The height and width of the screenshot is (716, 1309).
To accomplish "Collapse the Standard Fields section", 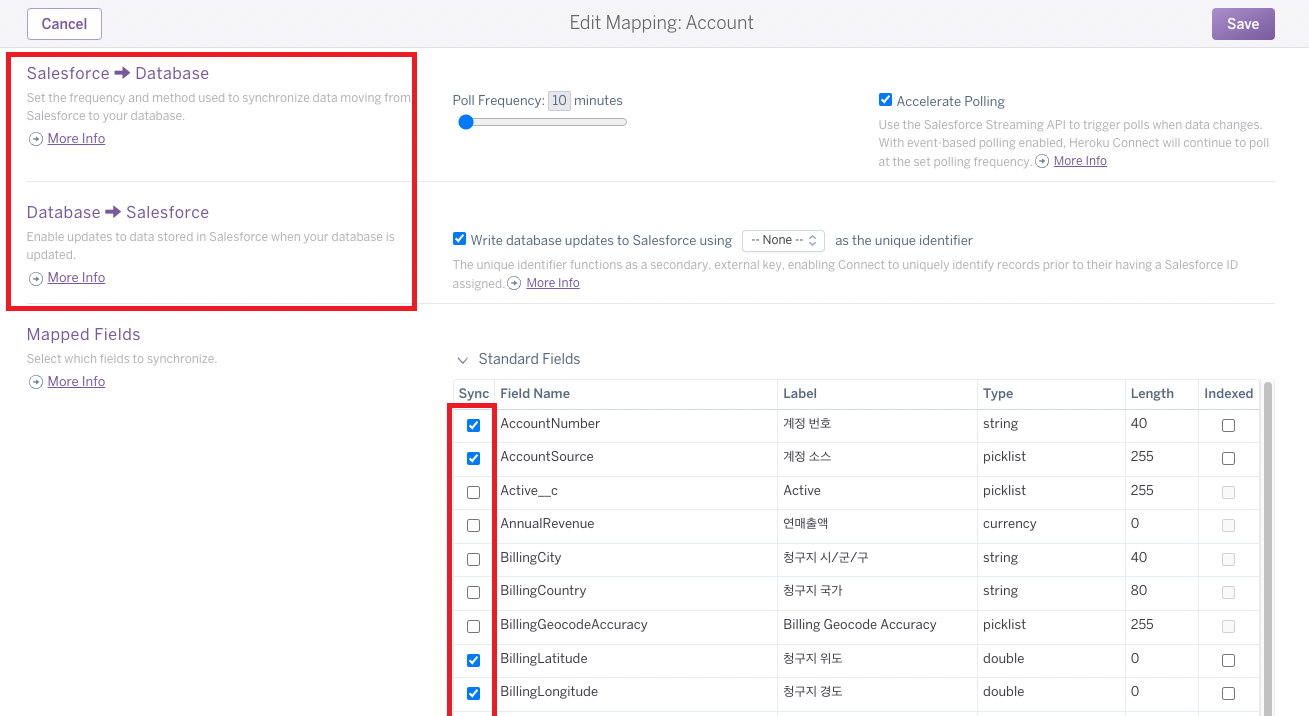I will coord(462,360).
